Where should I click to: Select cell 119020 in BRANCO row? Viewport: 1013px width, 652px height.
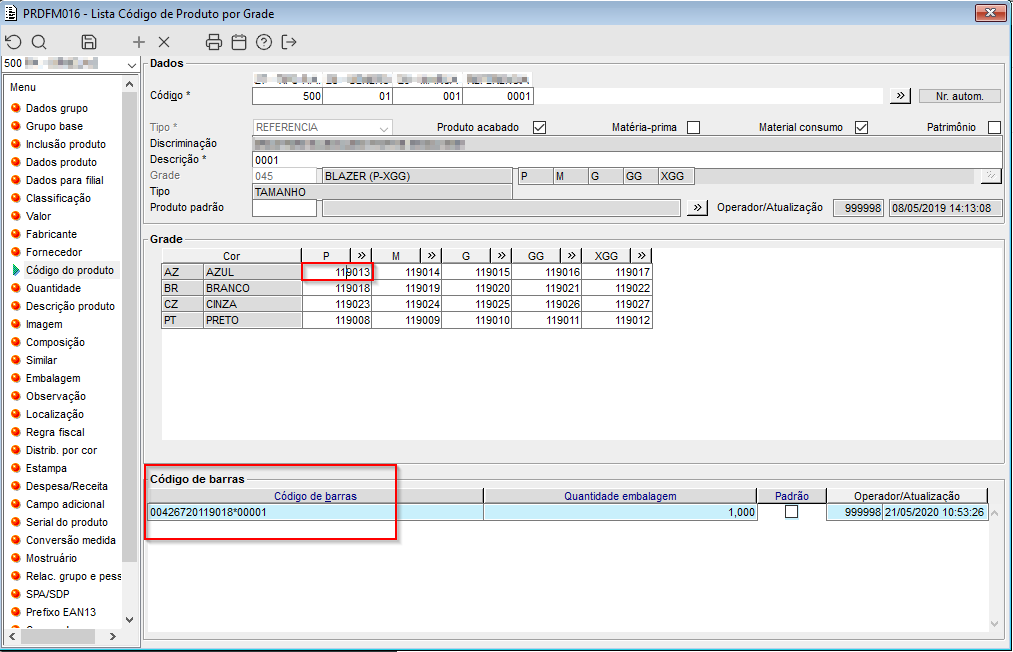coord(476,288)
